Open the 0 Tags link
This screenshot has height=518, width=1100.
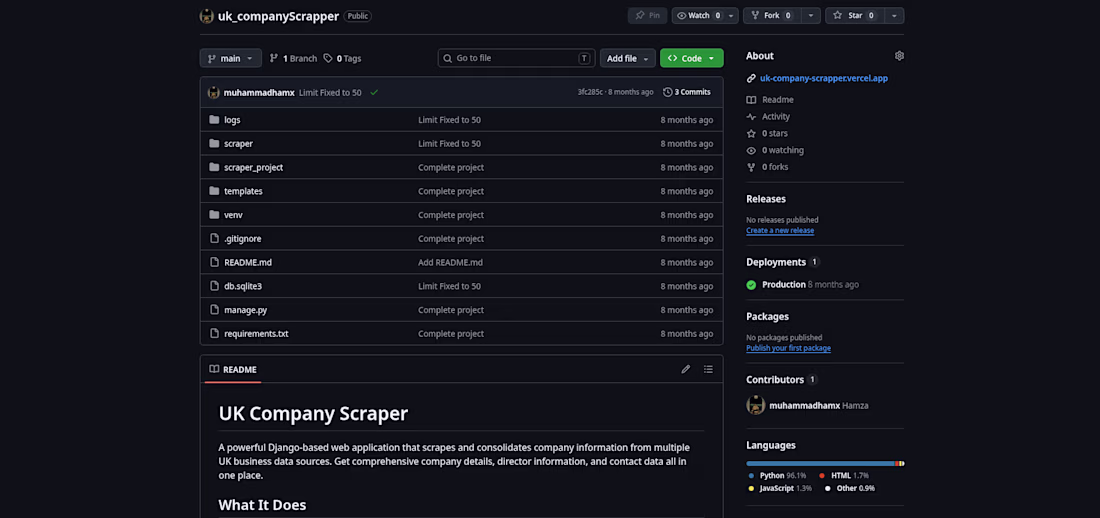(x=343, y=58)
